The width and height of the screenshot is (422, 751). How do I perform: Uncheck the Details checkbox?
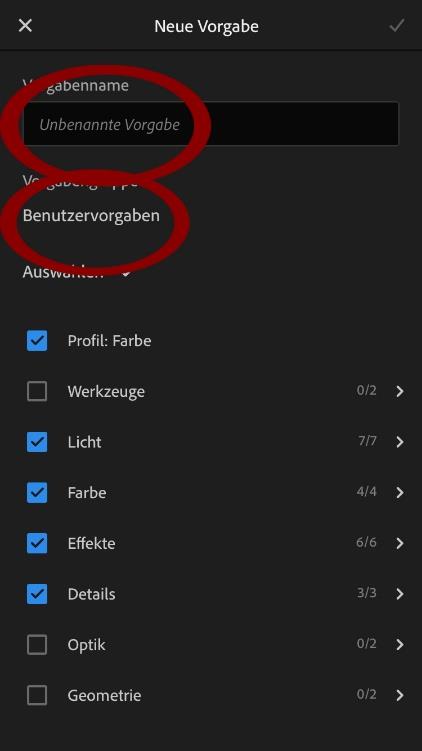(37, 594)
